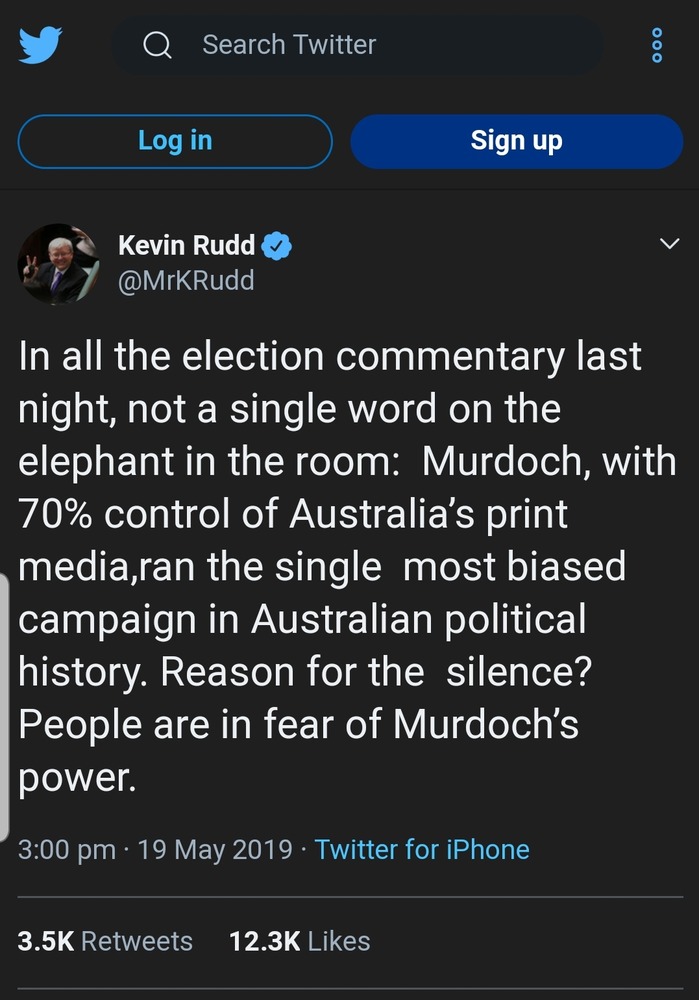The height and width of the screenshot is (1000, 699).
Task: View the 12.3K Likes list
Action: (x=300, y=941)
